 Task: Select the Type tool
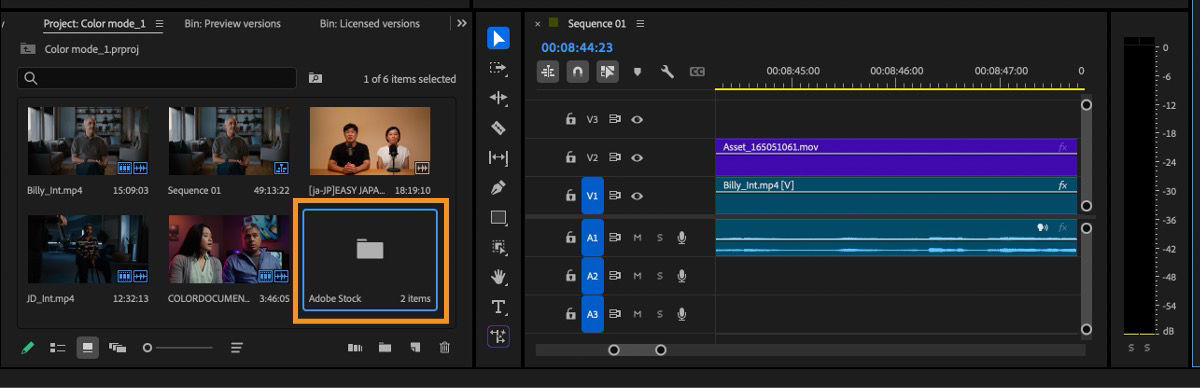point(498,307)
